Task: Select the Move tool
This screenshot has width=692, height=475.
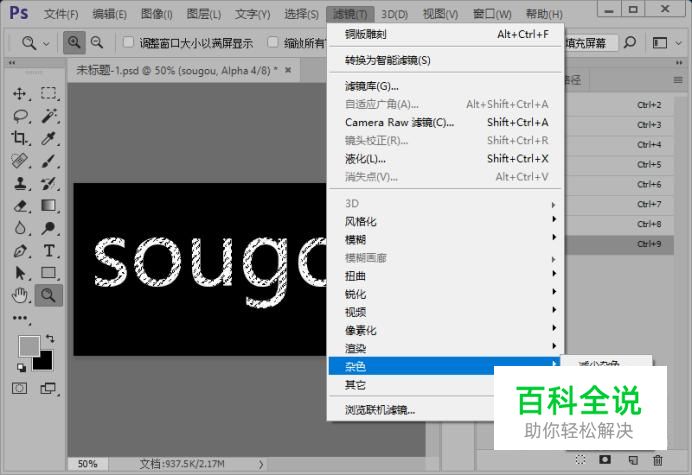Action: (19, 94)
